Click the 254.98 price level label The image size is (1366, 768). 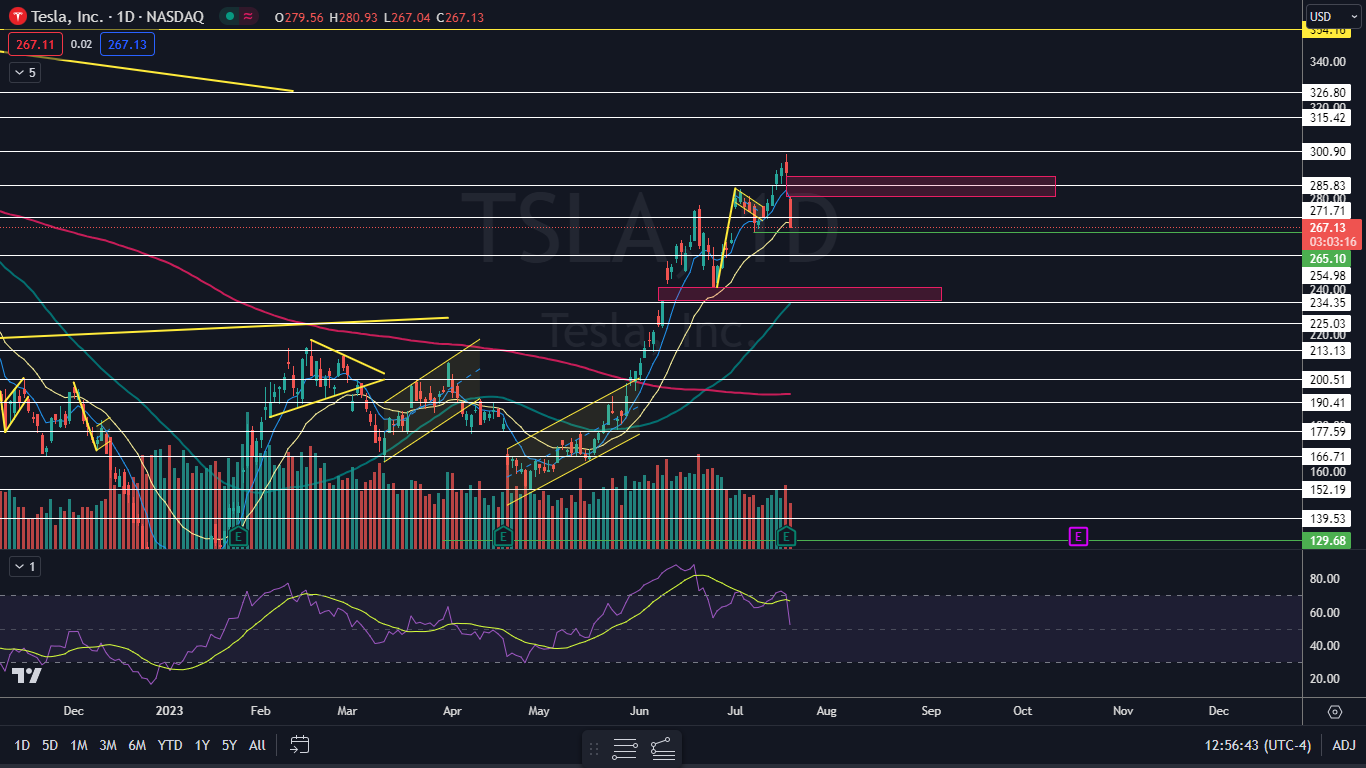pos(1329,275)
